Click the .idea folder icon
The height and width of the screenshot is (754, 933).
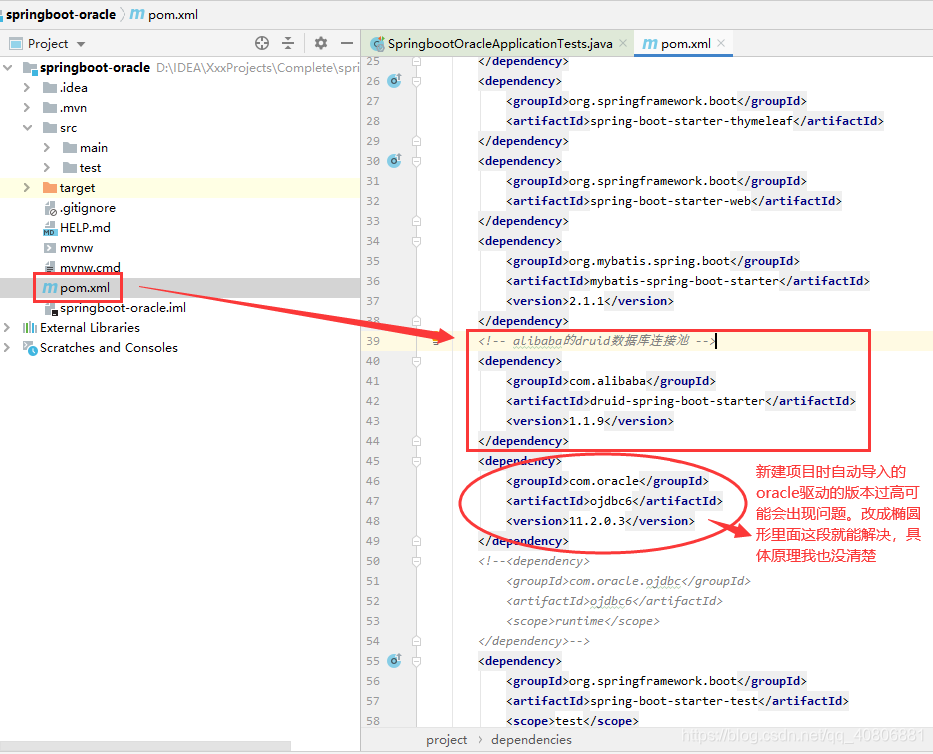50,87
